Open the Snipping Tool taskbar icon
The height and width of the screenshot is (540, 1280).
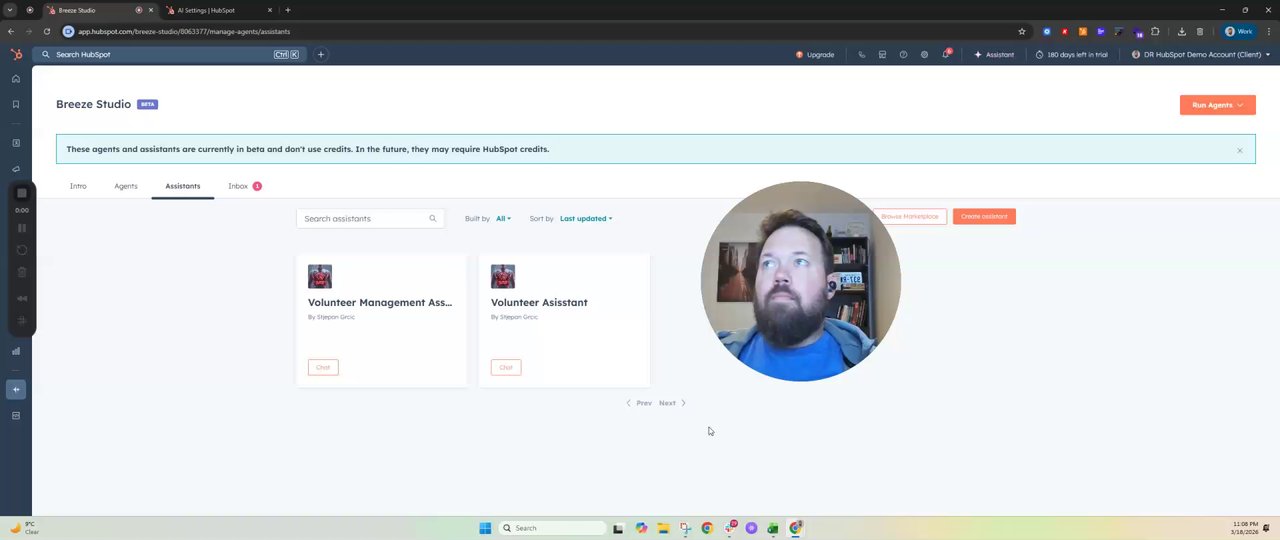685,528
